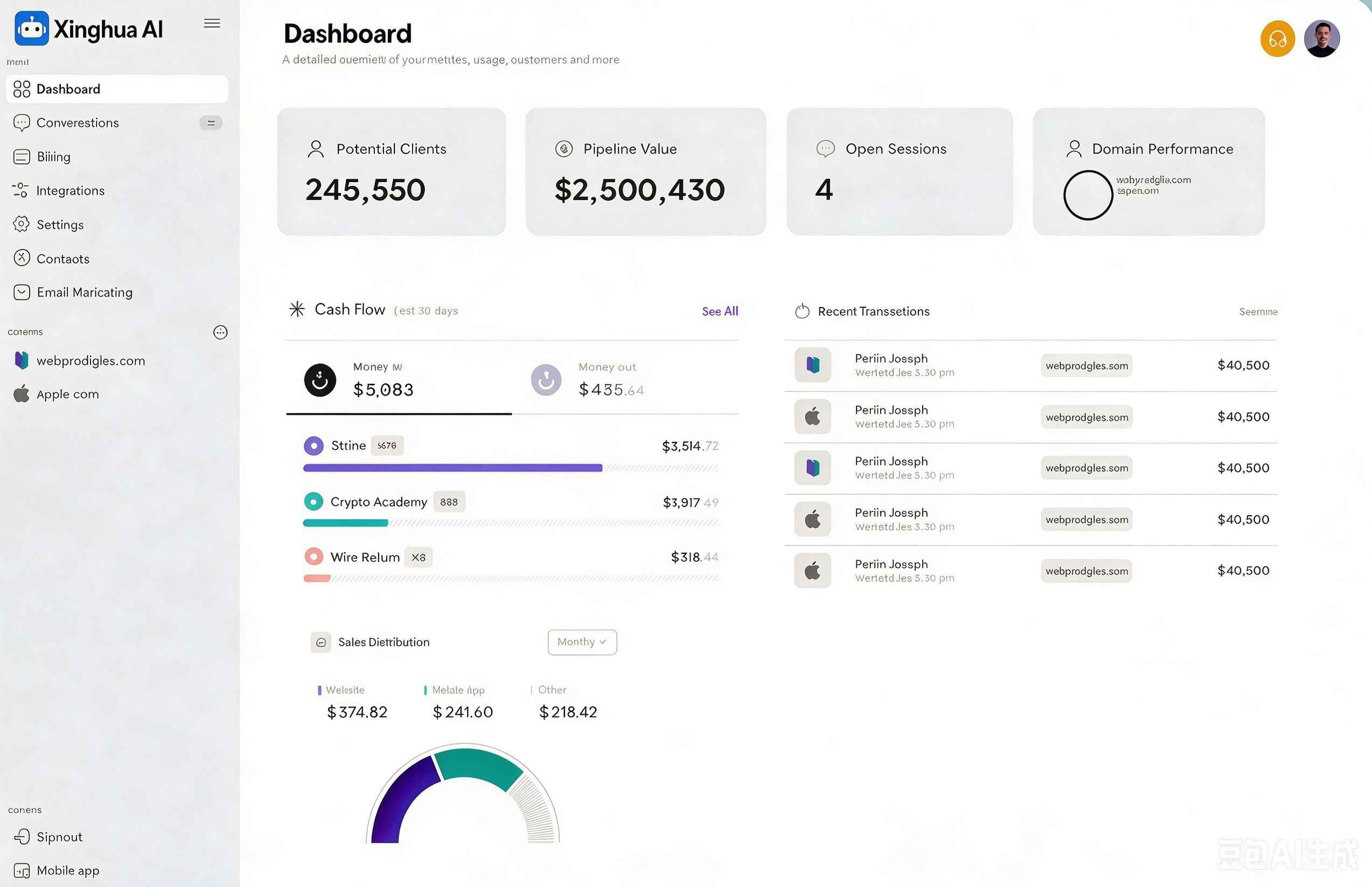Select the Stine radio circle

click(313, 446)
